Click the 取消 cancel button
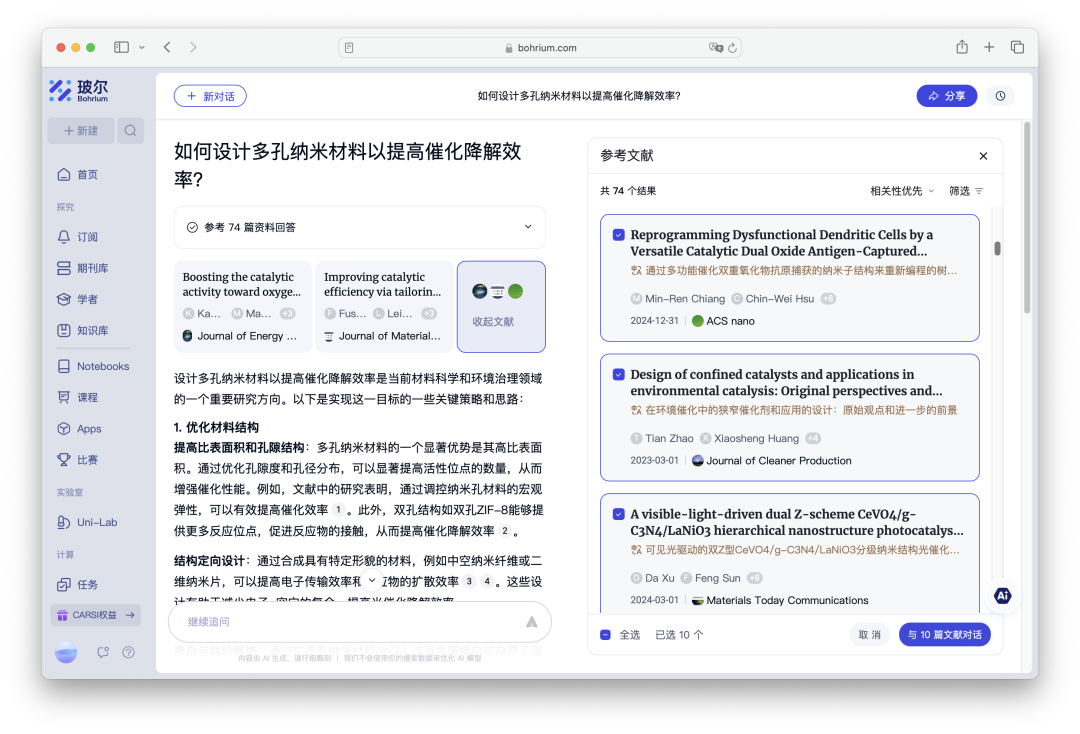Screen dimensions: 1080x734 869,635
